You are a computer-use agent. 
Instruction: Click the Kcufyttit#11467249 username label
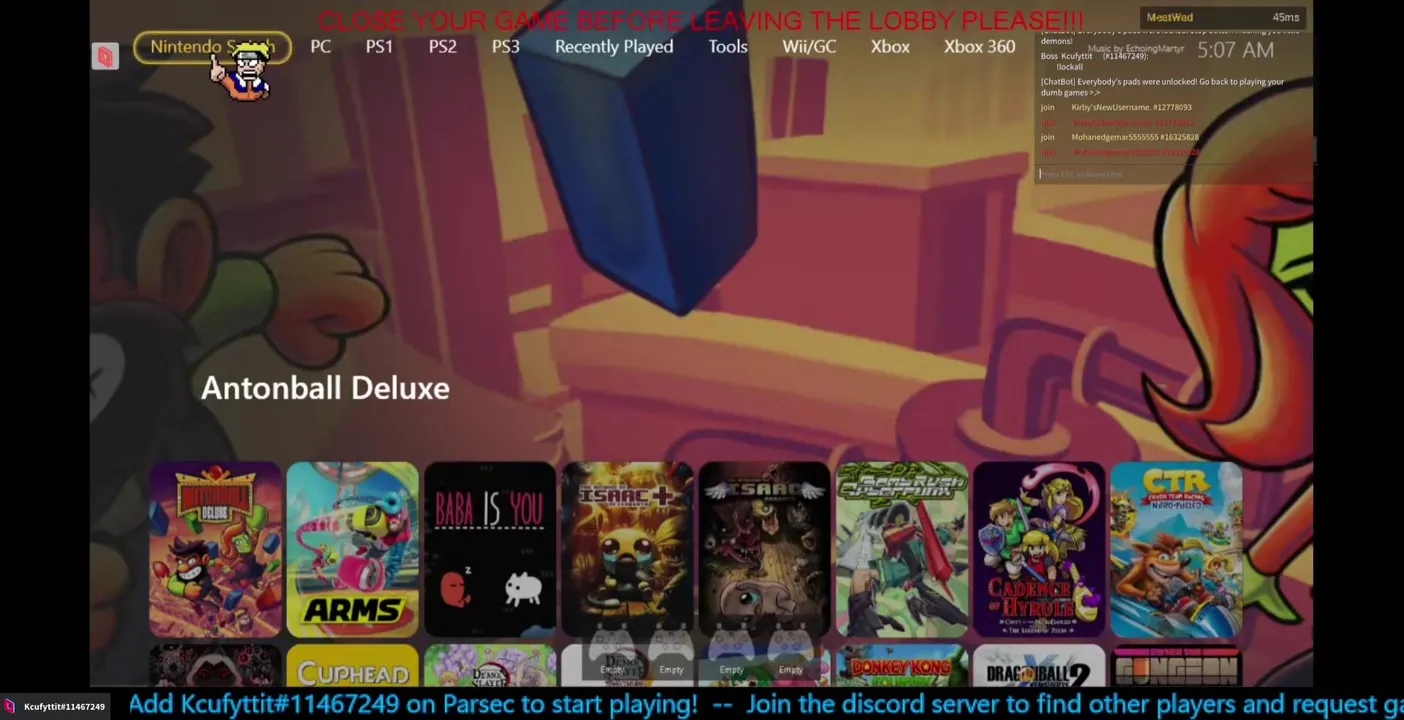[64, 707]
